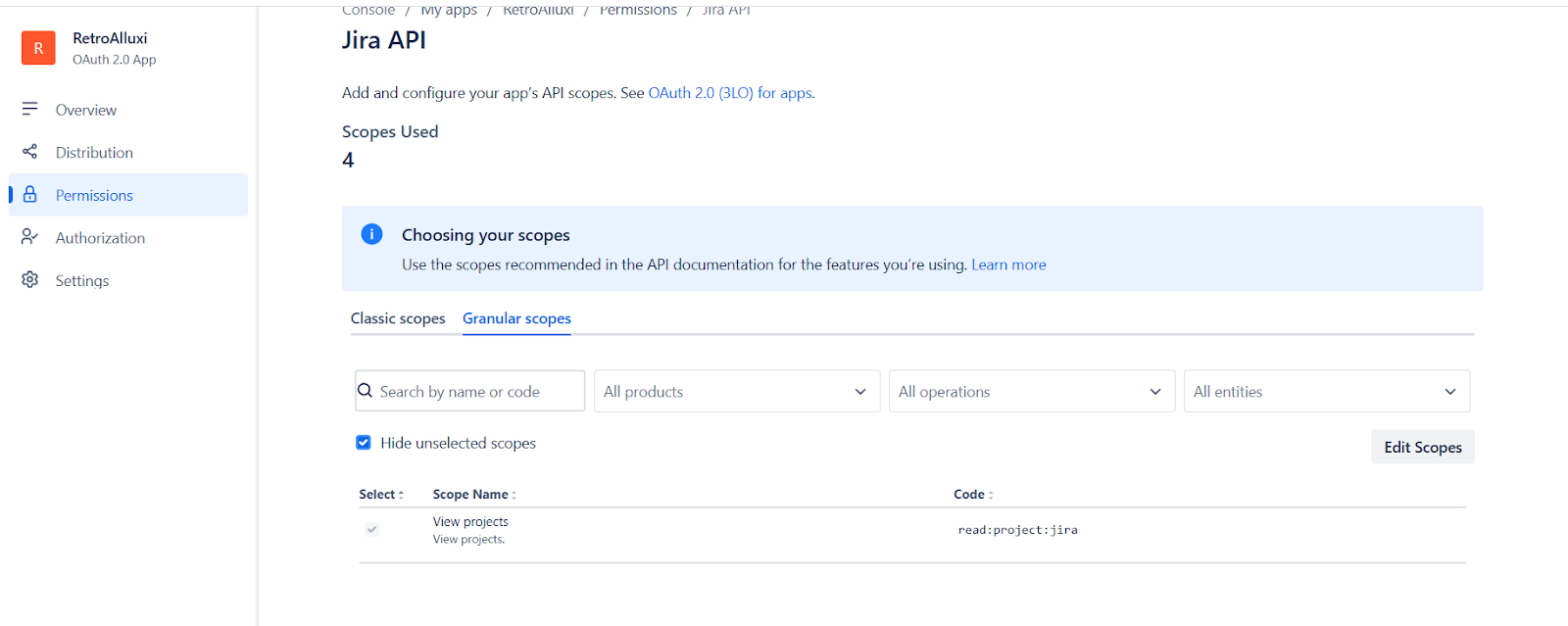This screenshot has height=626, width=1568.
Task: Click the blue info icon in banner
Action: 371,234
